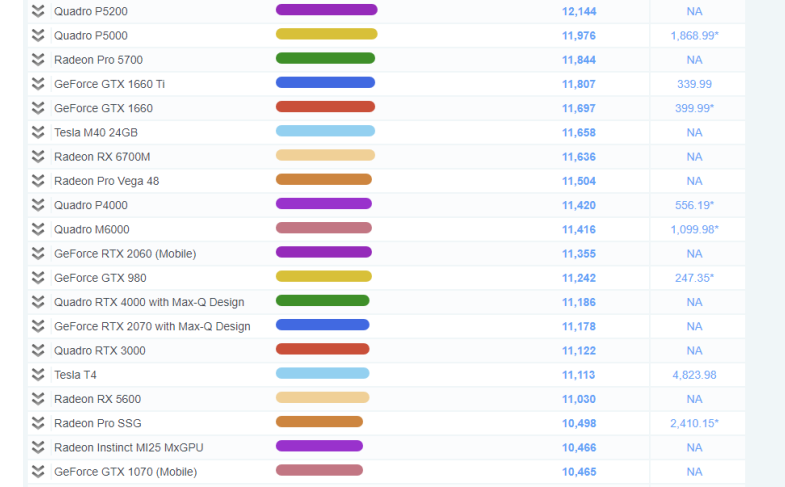Screen dimensions: 785x487
Task: Open price 1,099.98* for Quadro M6000
Action: pyautogui.click(x=694, y=229)
